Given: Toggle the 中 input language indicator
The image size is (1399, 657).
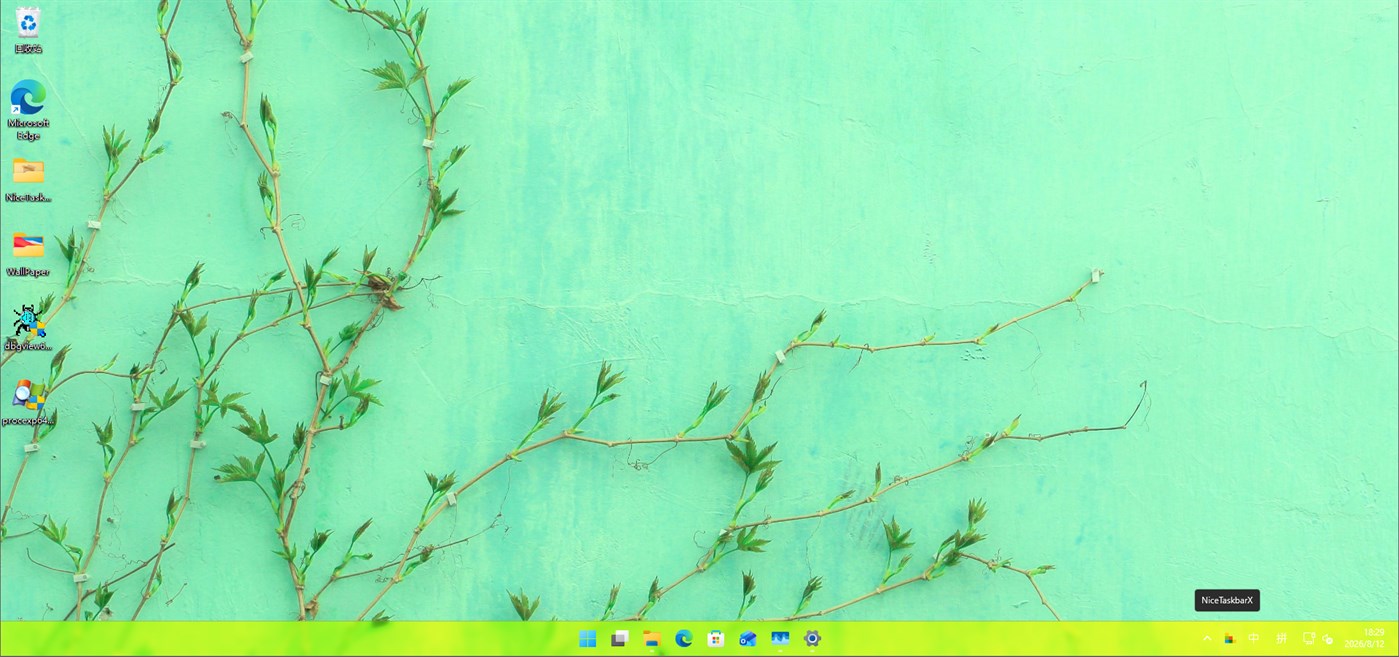Looking at the screenshot, I should [x=1254, y=639].
